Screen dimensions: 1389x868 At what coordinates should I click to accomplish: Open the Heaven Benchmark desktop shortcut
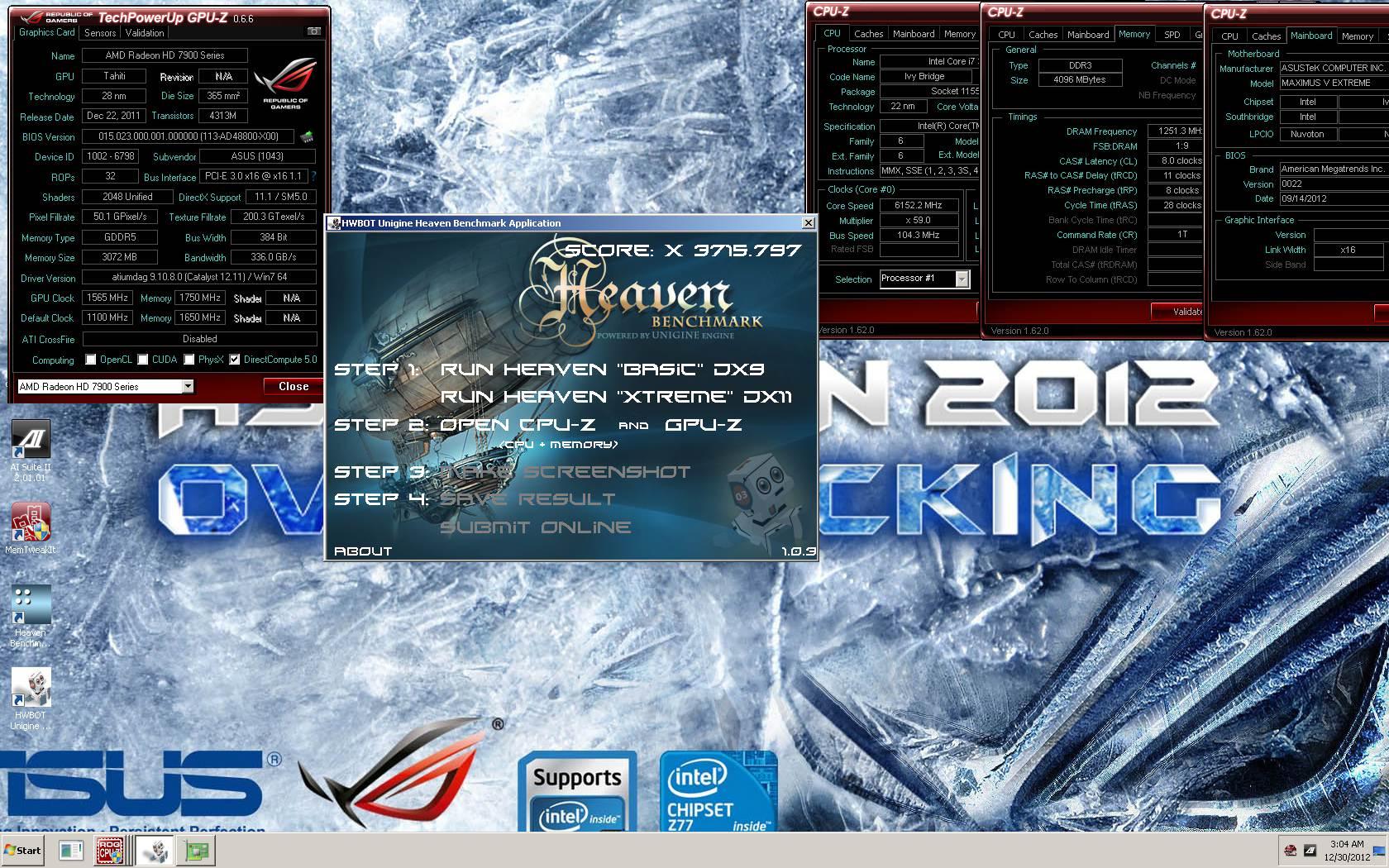coord(30,616)
